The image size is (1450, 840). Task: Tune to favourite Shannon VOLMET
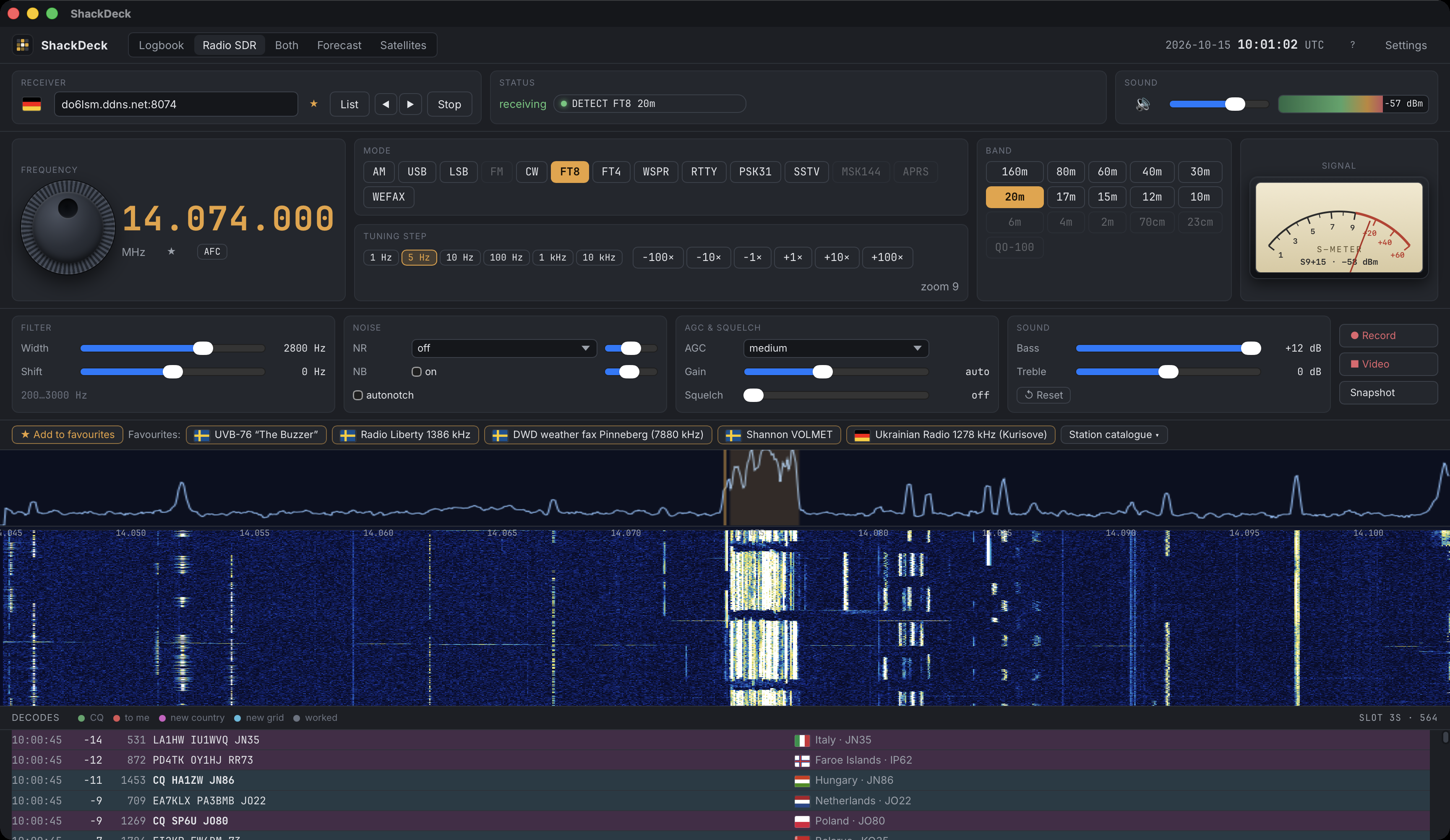click(779, 434)
